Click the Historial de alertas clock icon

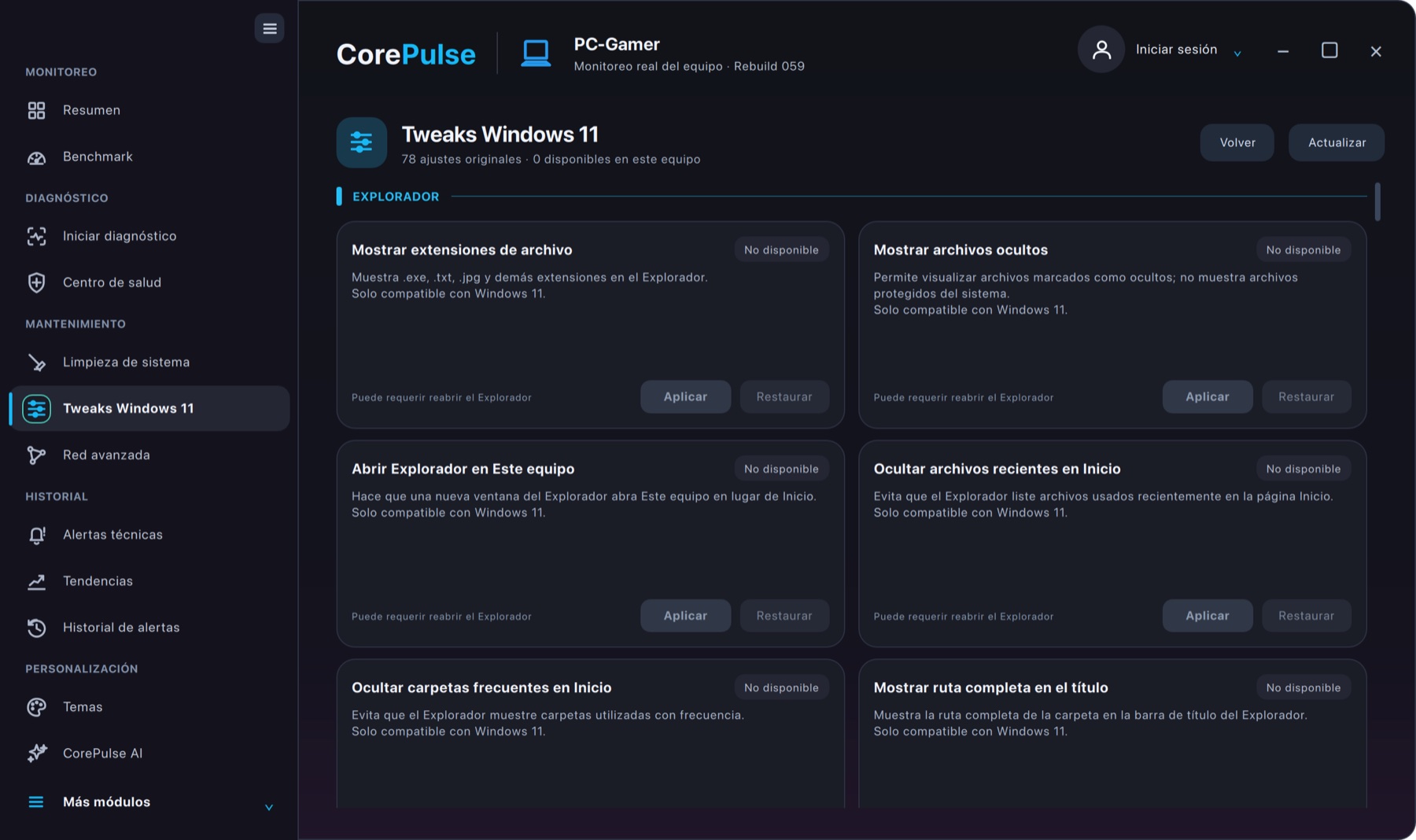coord(37,628)
